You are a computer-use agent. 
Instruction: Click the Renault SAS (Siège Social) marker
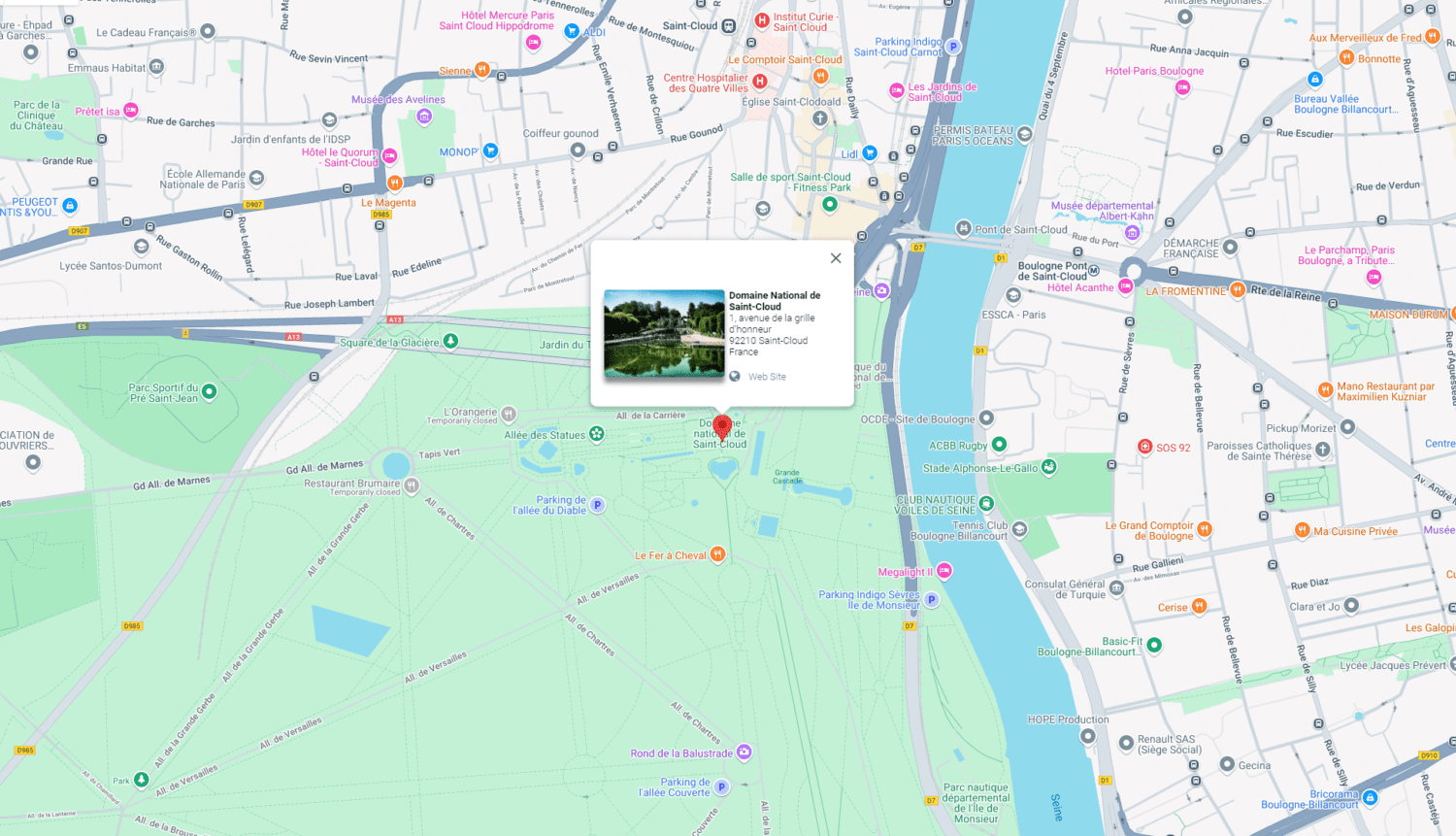click(1126, 744)
